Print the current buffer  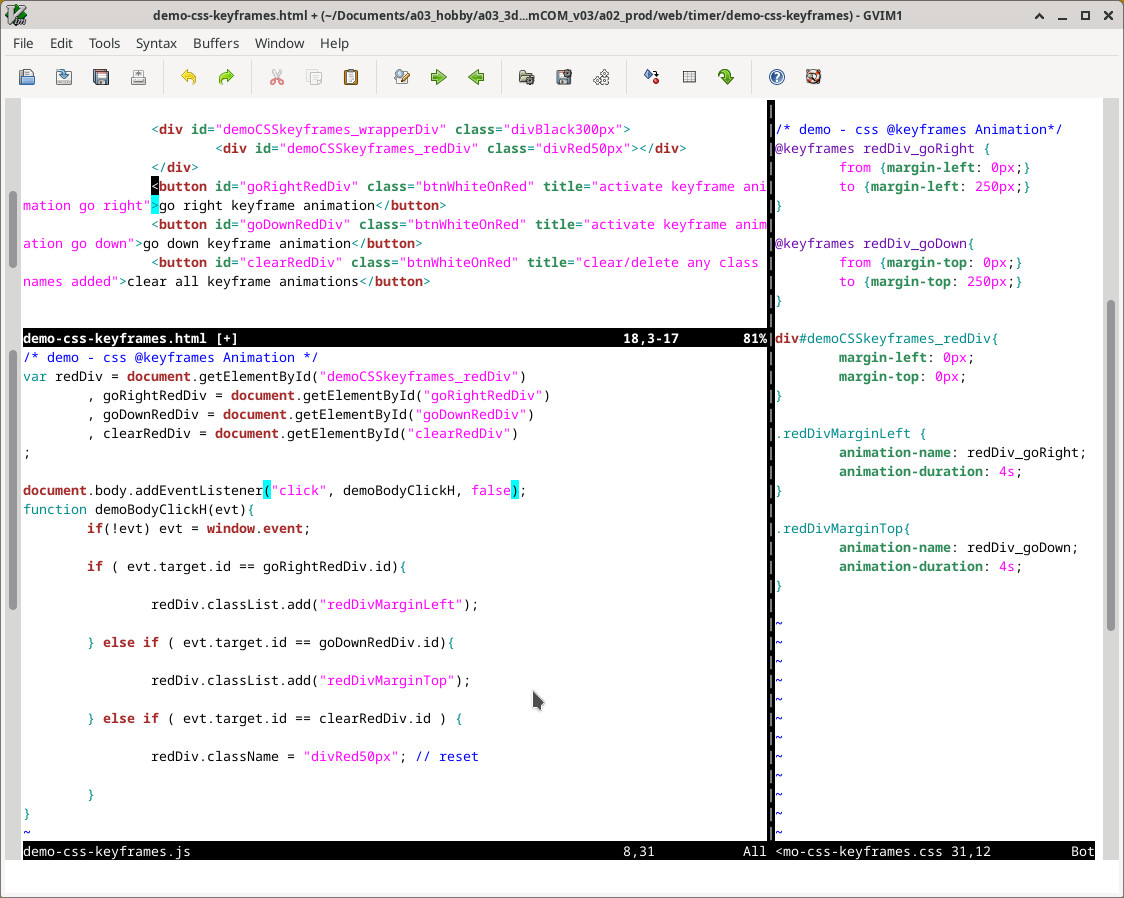138,77
